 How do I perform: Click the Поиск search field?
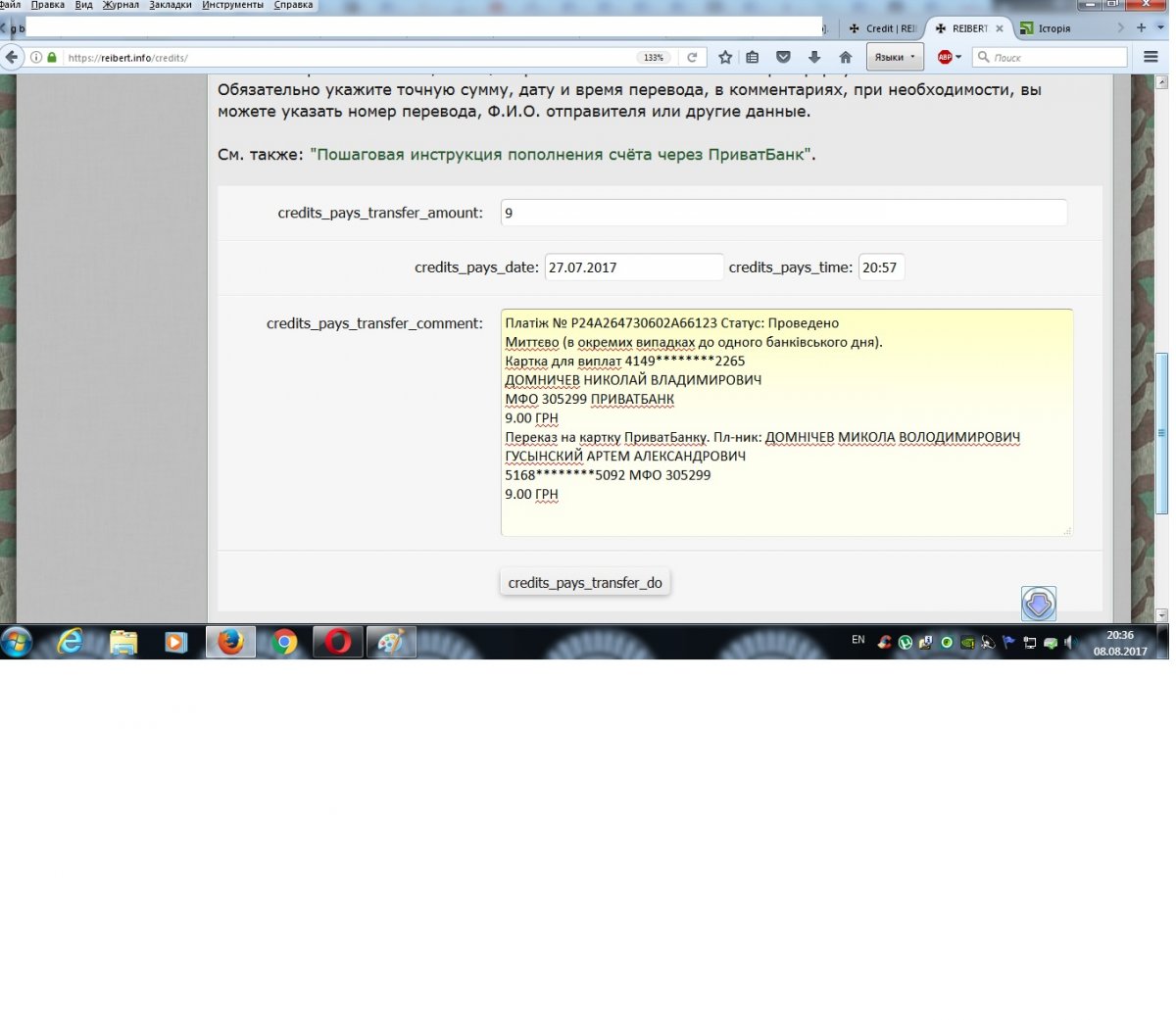[x=1052, y=58]
